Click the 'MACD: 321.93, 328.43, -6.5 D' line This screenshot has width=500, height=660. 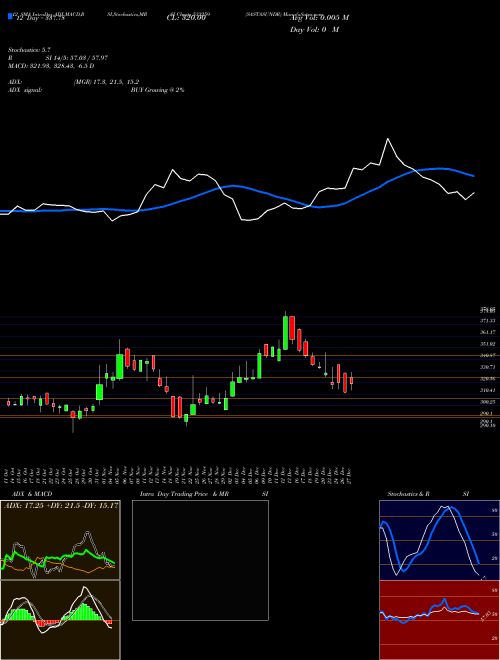click(51, 66)
